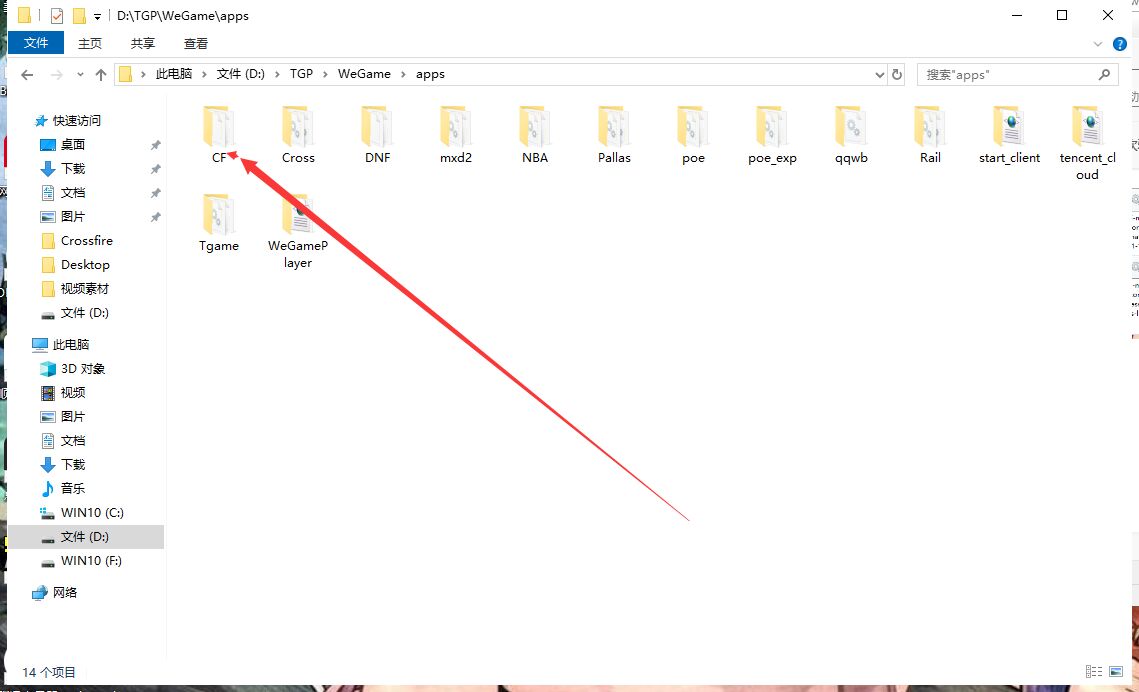Click apps in address path

coord(430,74)
